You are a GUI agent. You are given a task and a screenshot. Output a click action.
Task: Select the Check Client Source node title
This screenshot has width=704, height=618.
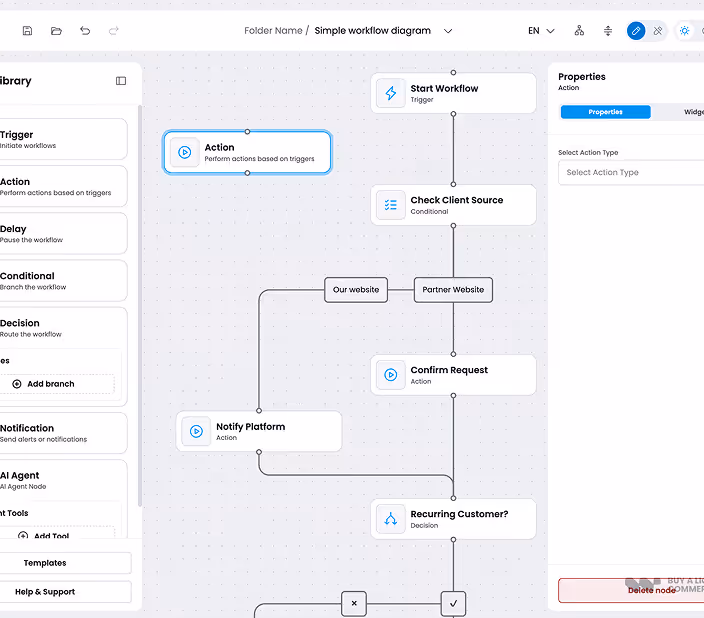tap(457, 200)
